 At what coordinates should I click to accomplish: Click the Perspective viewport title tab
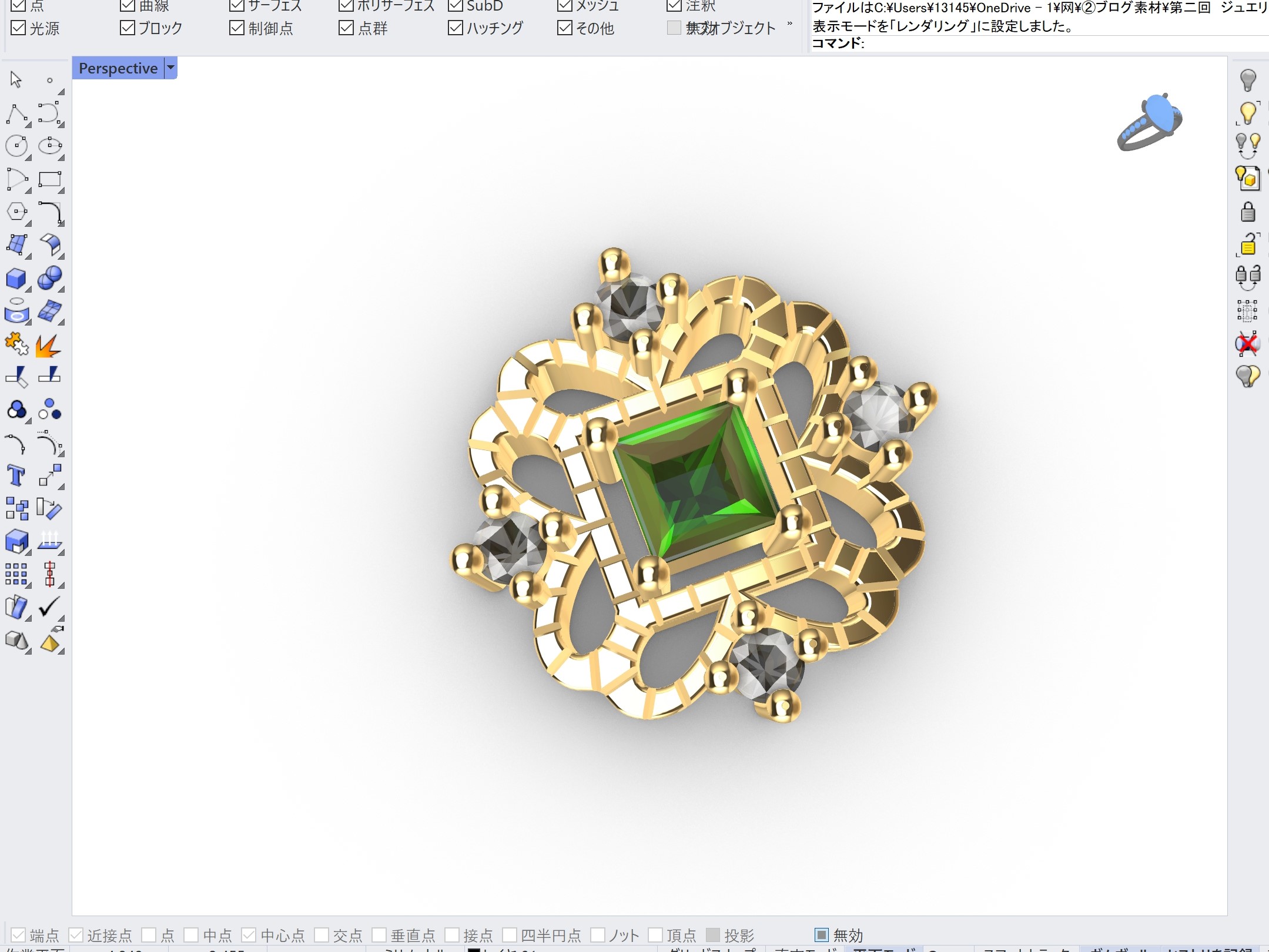point(118,68)
